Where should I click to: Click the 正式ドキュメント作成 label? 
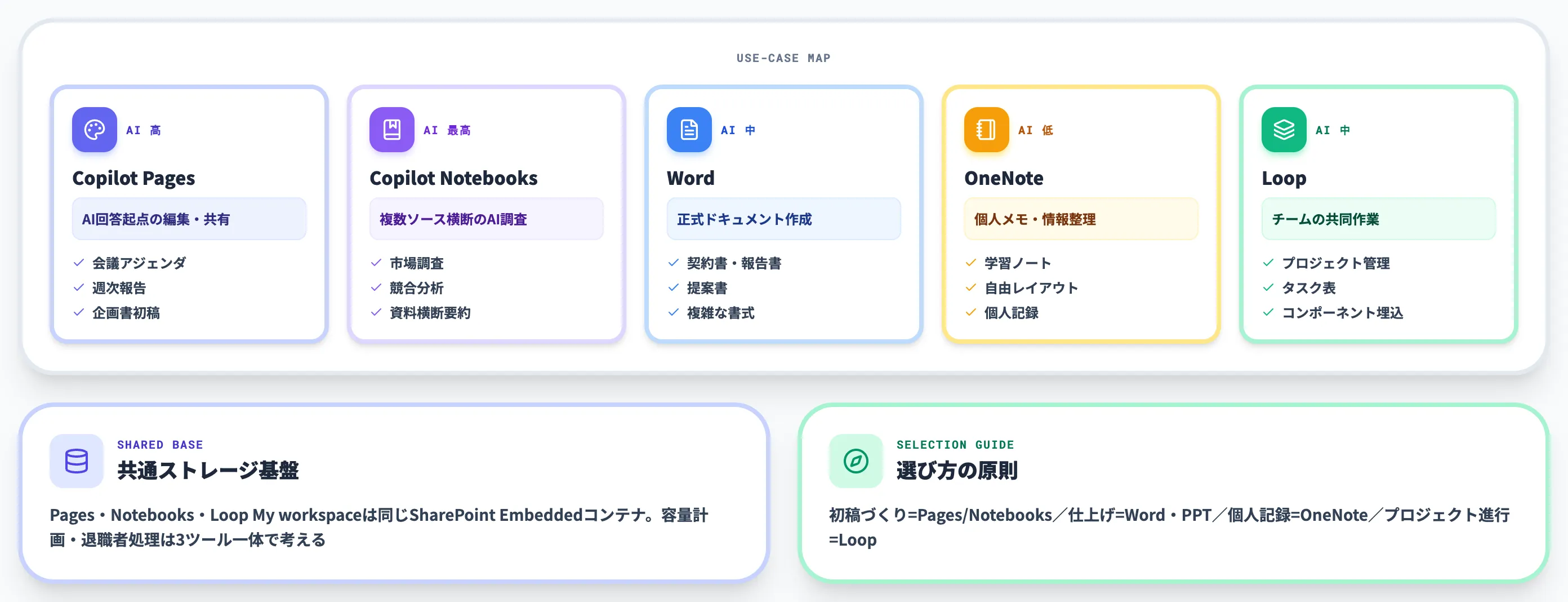click(x=784, y=219)
